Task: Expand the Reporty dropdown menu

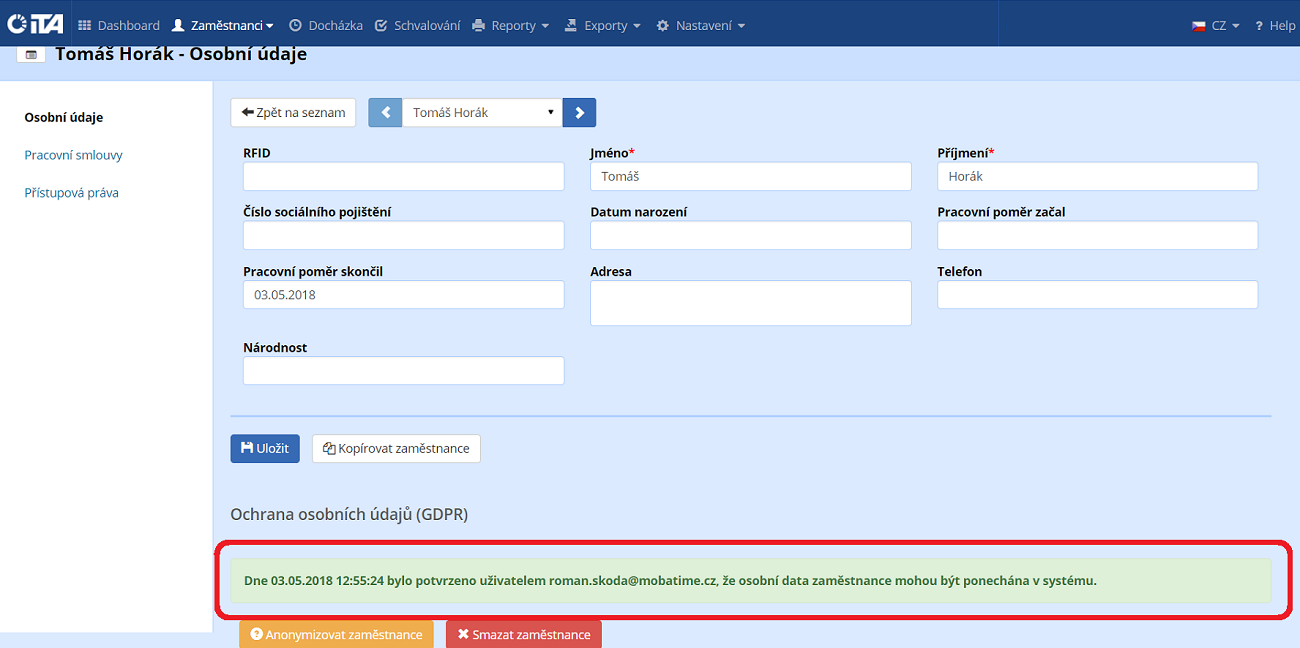Action: coord(511,26)
